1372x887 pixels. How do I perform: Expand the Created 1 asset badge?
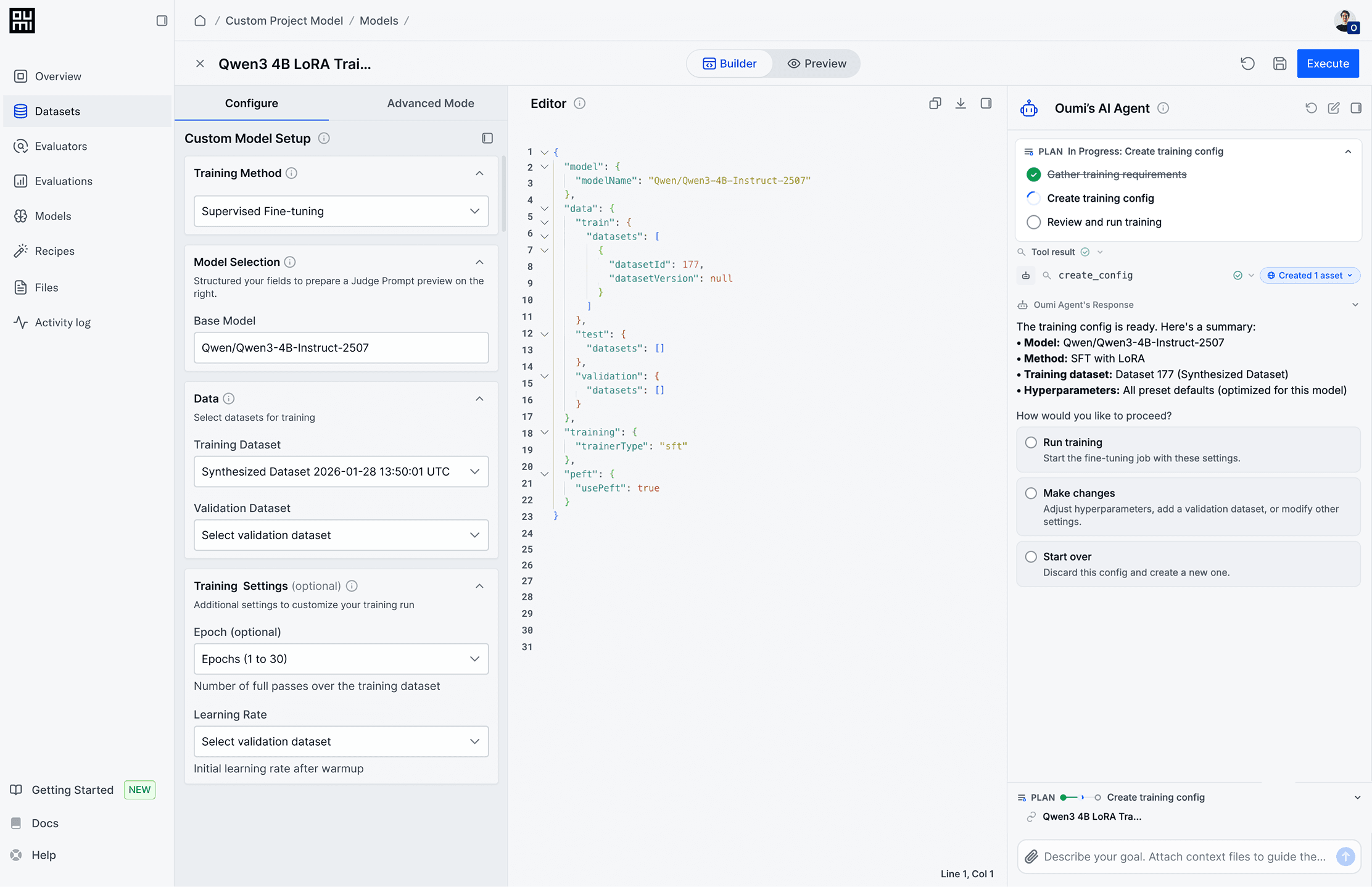1310,275
